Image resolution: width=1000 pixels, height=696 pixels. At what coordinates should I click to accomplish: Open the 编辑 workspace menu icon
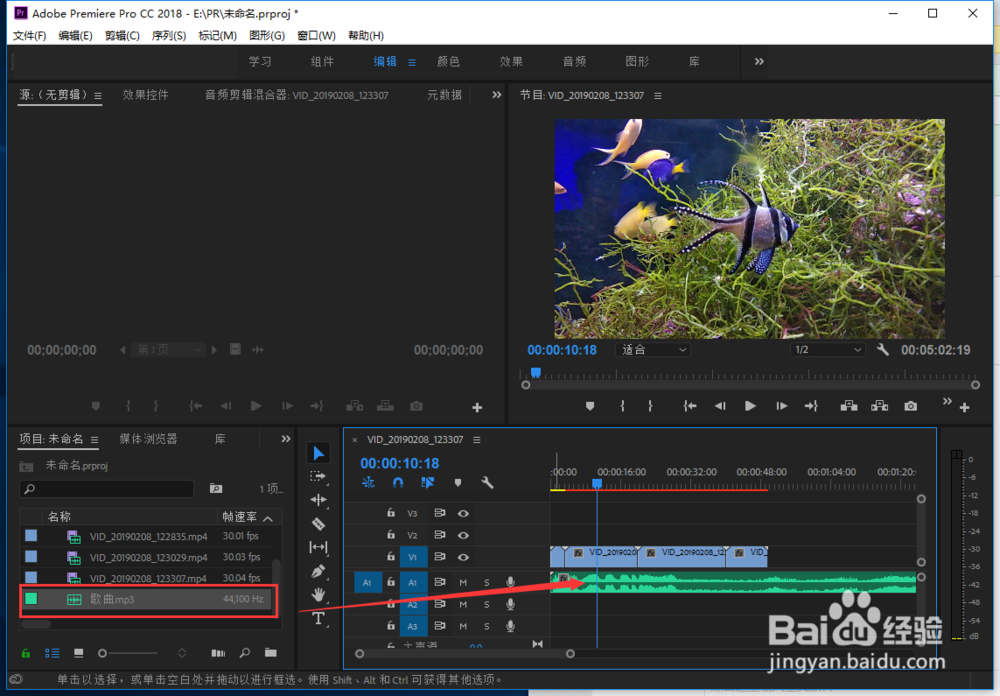click(x=412, y=62)
